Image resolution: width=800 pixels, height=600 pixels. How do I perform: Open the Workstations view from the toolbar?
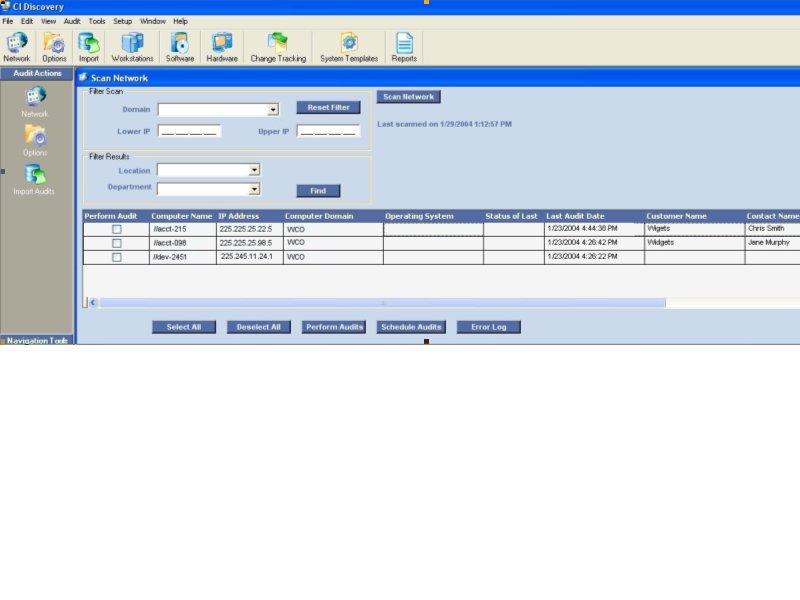pyautogui.click(x=132, y=45)
